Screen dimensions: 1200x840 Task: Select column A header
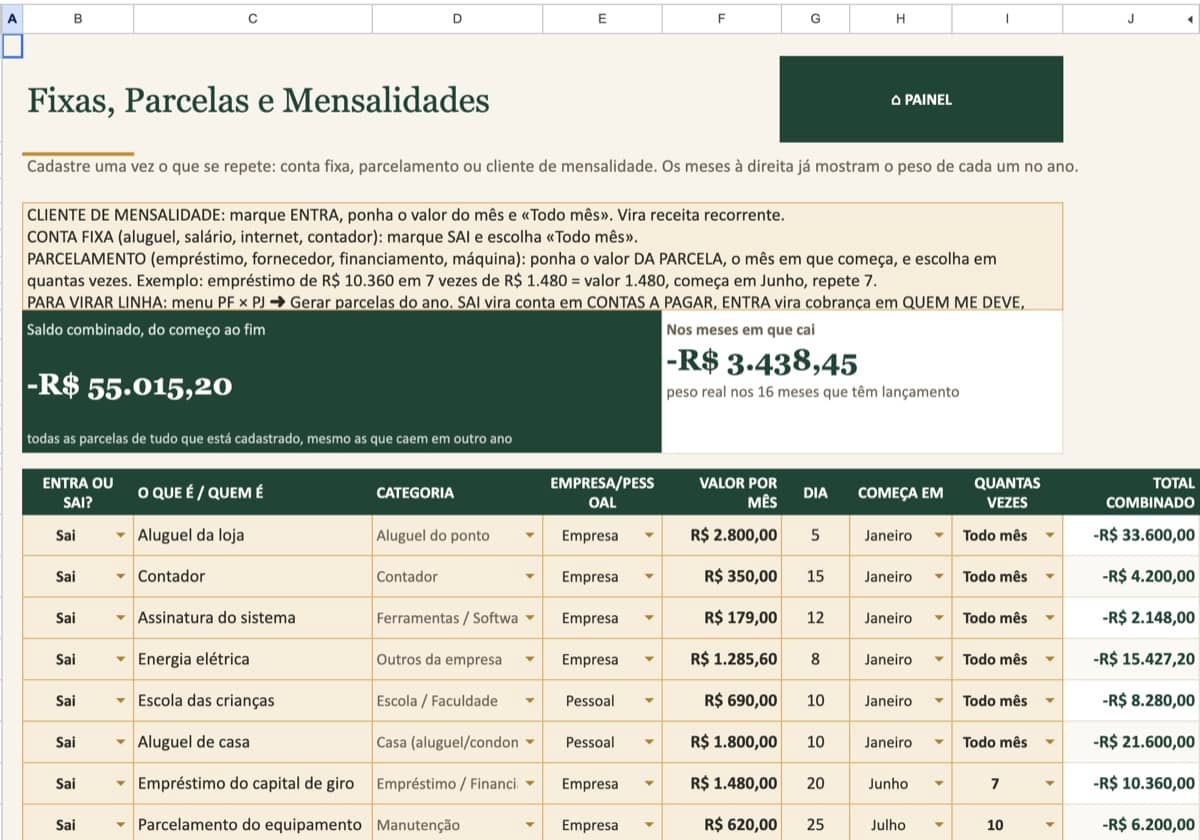point(12,17)
